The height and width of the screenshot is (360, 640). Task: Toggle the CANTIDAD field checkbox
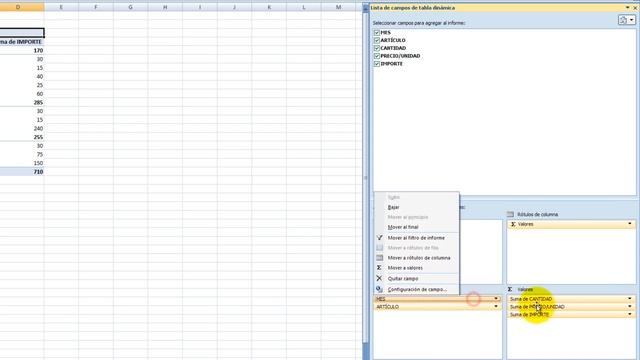[377, 48]
